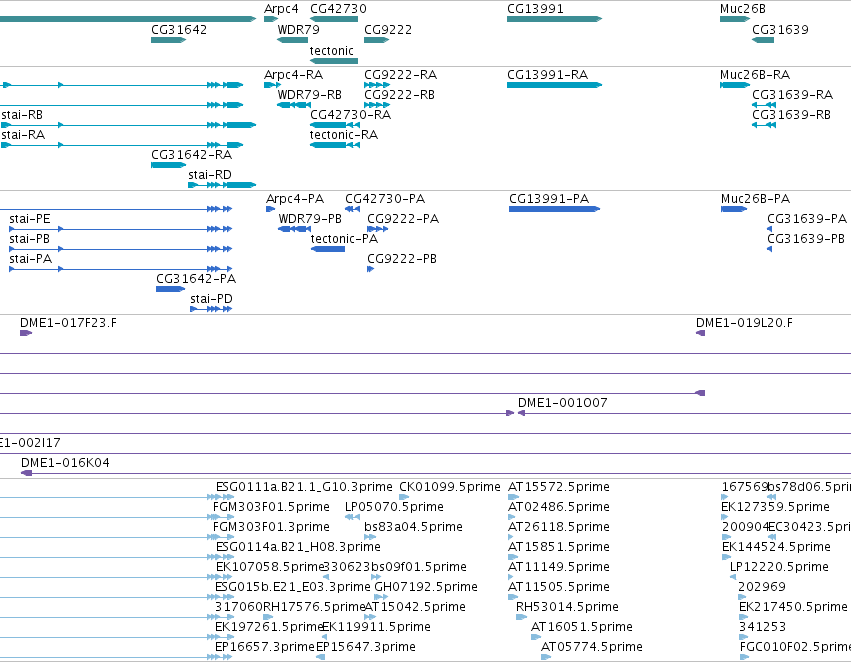Click EST label RH53014.5prime
The image size is (851, 662).
pyautogui.click(x=568, y=608)
